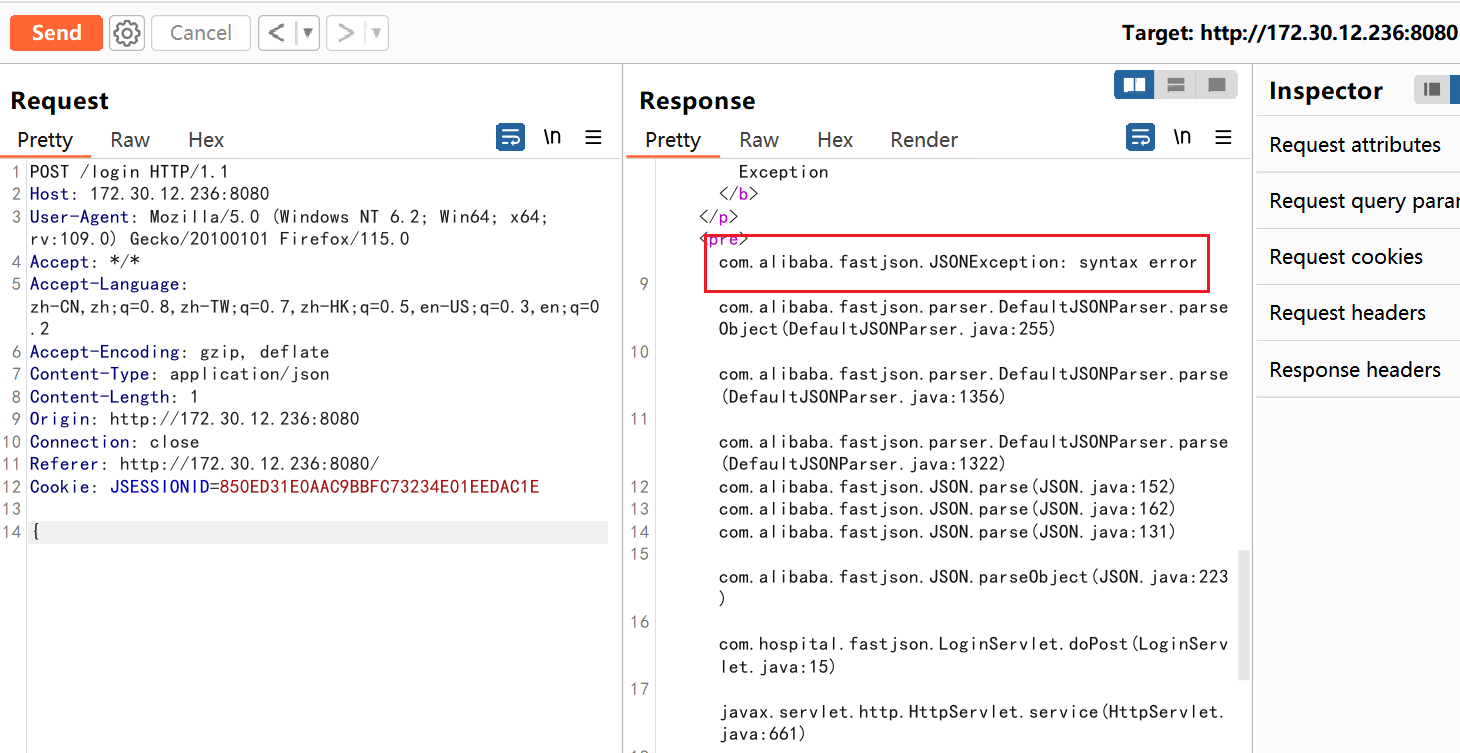Click the Origin header line
This screenshot has height=753, width=1460.
[194, 419]
